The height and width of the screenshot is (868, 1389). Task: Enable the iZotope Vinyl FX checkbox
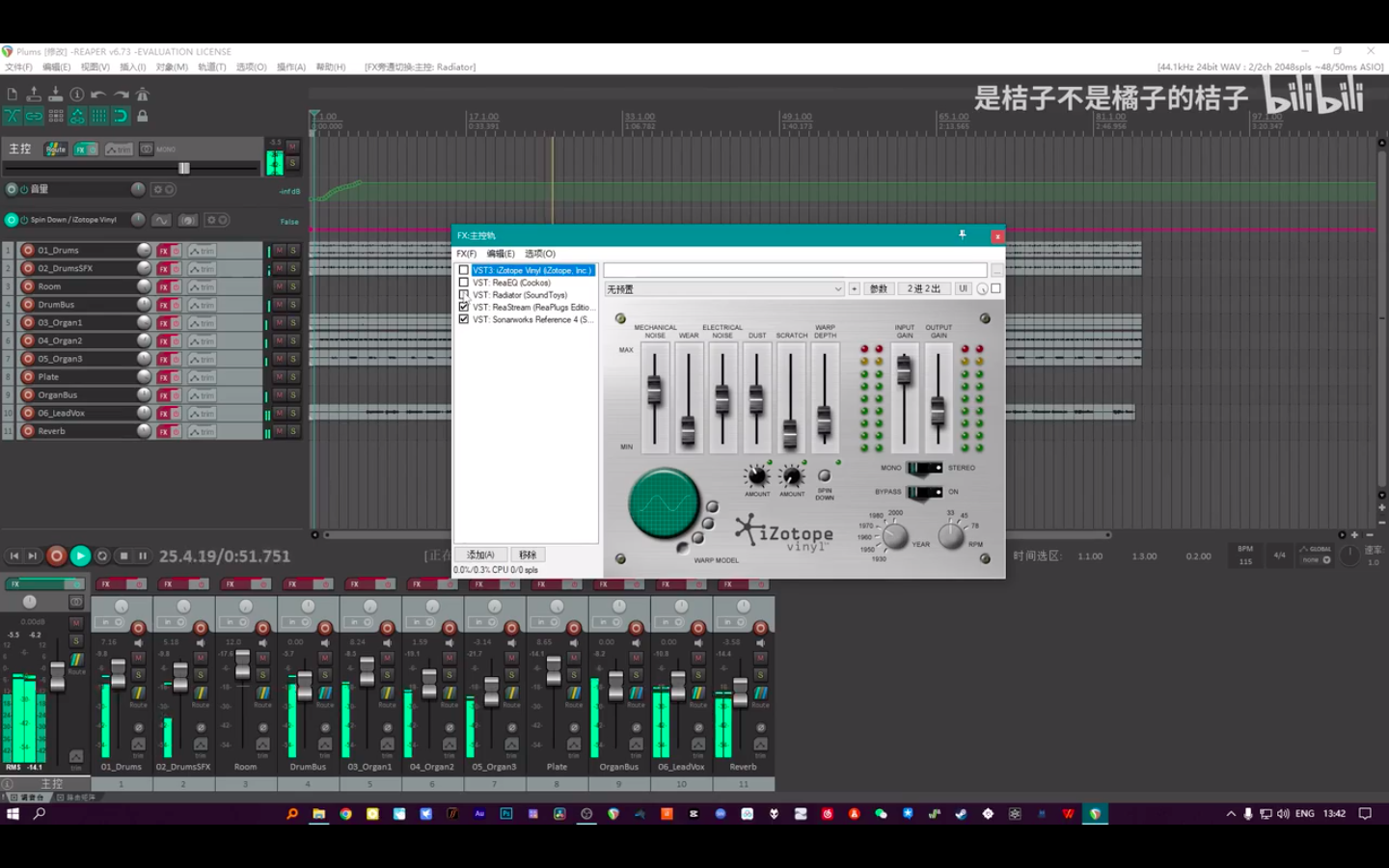pyautogui.click(x=464, y=271)
